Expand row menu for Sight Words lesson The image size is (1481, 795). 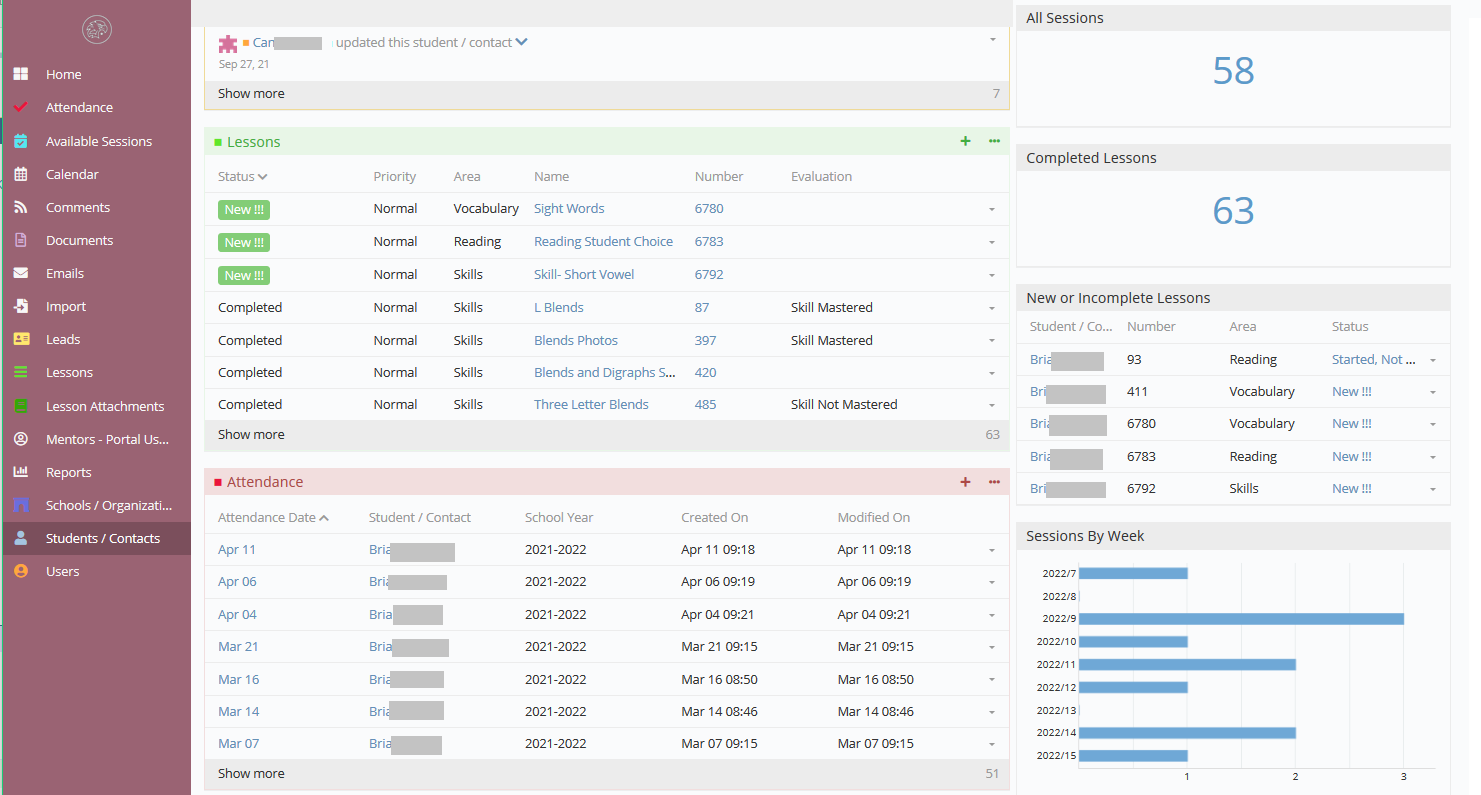pyautogui.click(x=992, y=210)
